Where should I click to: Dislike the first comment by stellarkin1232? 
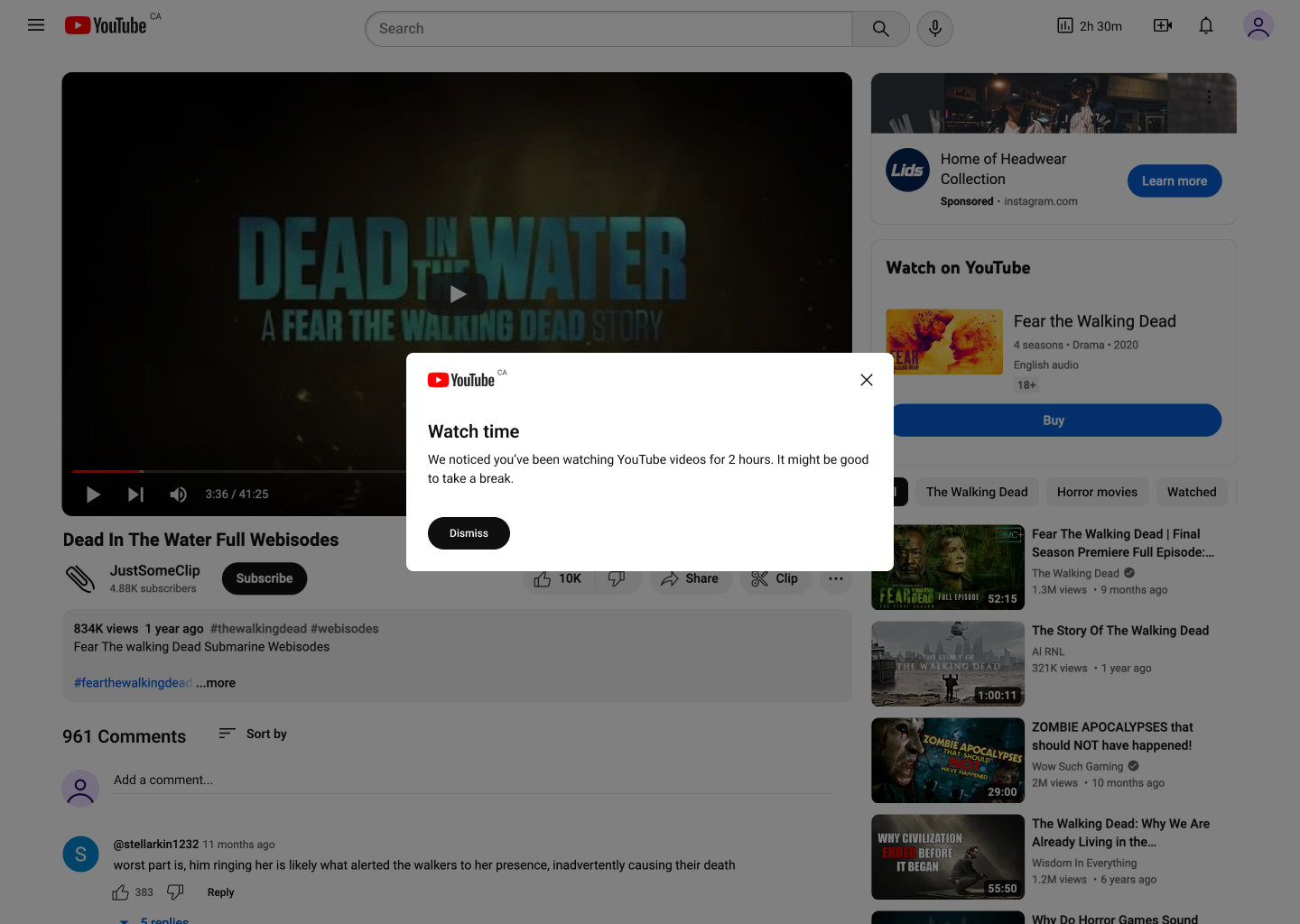pos(176,892)
